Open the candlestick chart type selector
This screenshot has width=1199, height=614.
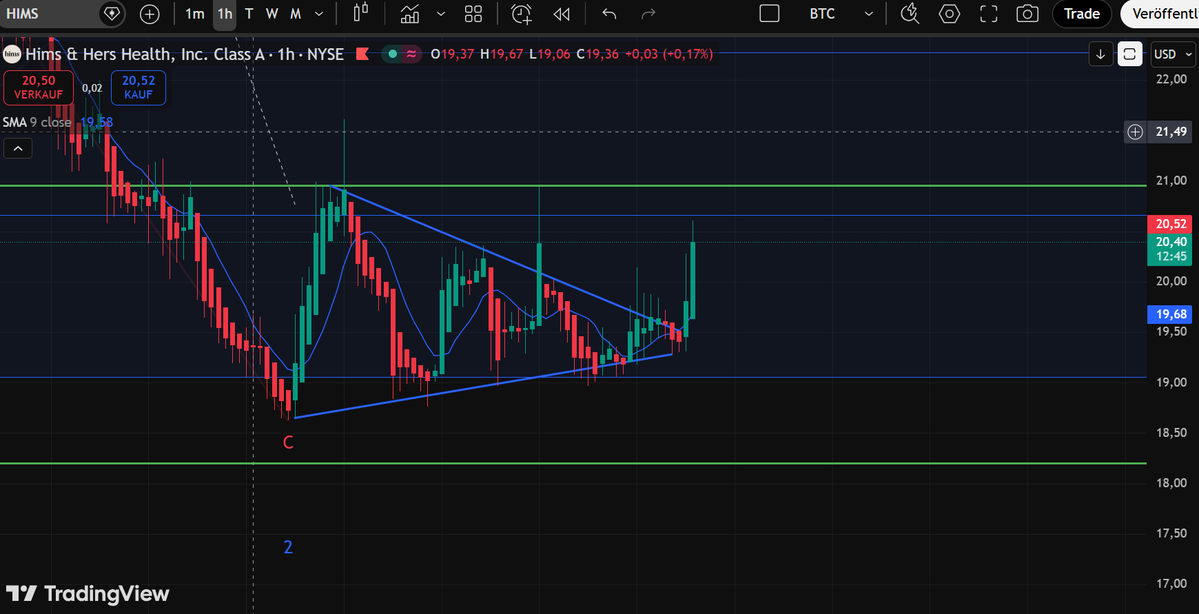(x=361, y=14)
